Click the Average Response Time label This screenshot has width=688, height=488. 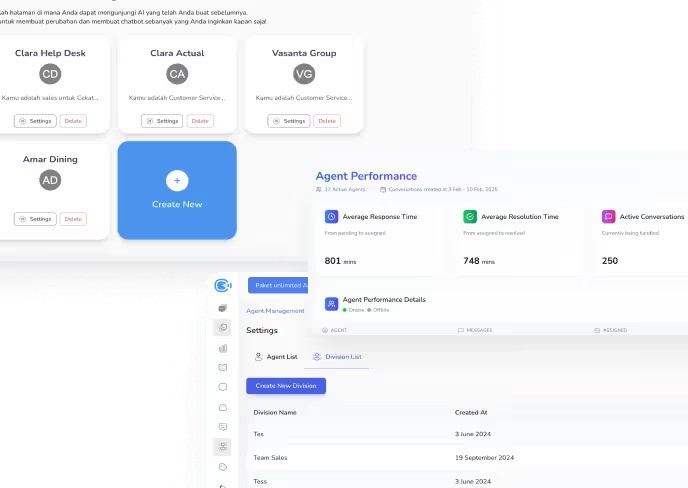(x=380, y=216)
